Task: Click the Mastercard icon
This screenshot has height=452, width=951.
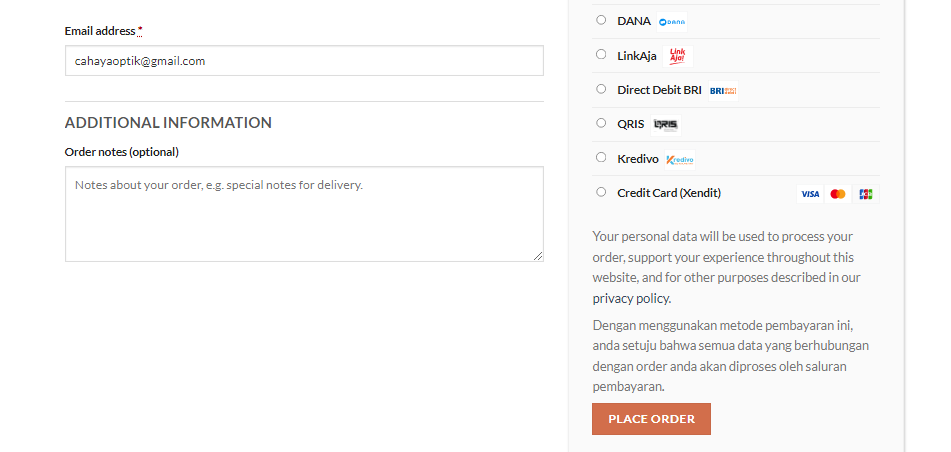Action: tap(838, 194)
